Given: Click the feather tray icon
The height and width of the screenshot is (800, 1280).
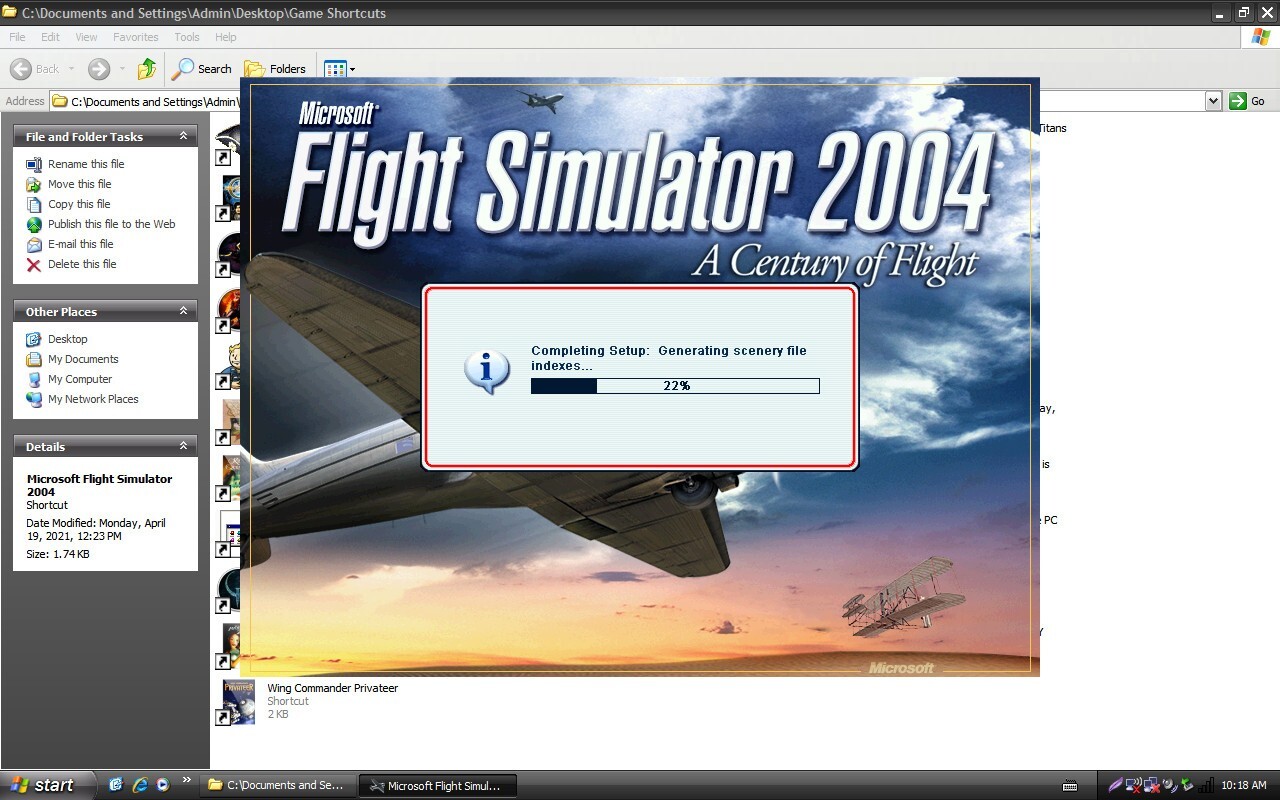Looking at the screenshot, I should click(x=1115, y=785).
